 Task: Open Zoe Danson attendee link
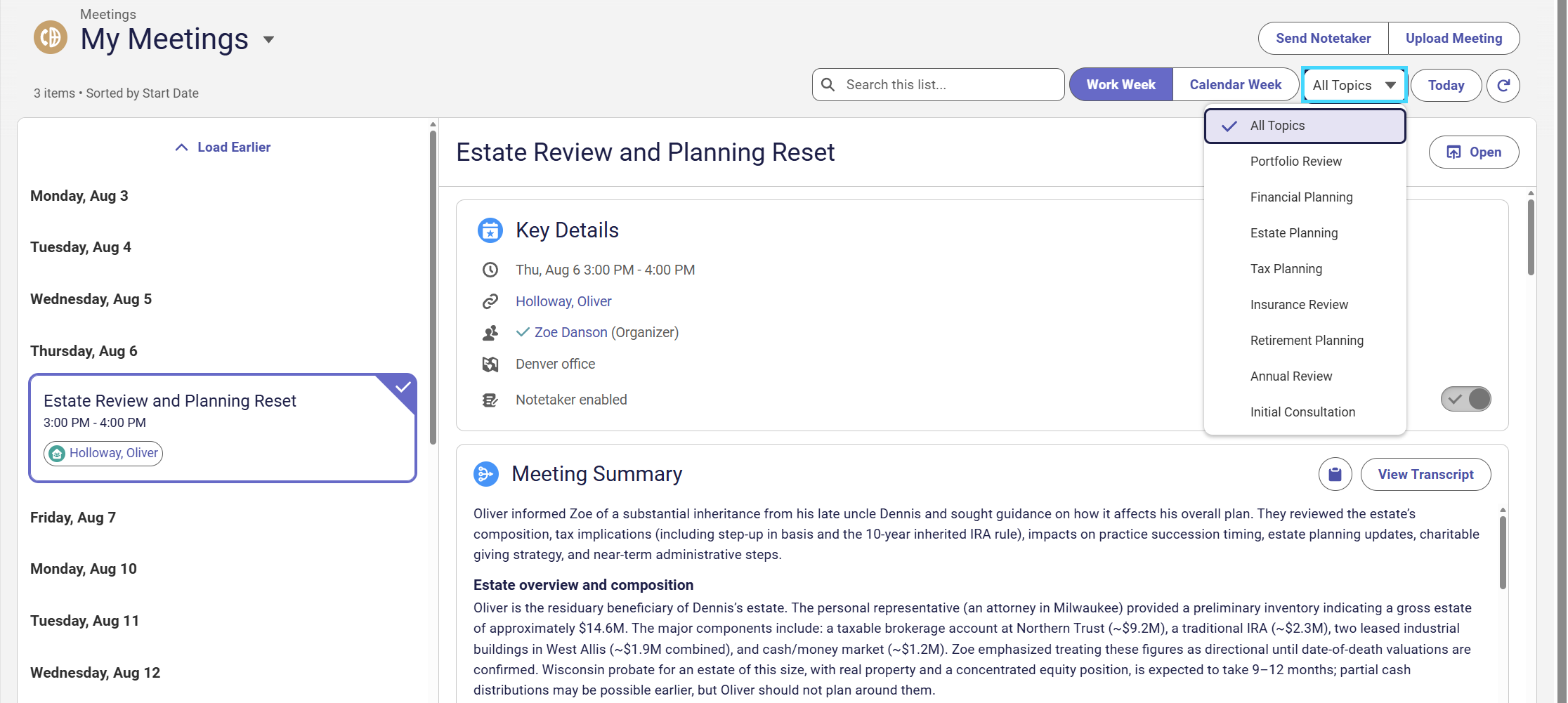click(x=570, y=332)
